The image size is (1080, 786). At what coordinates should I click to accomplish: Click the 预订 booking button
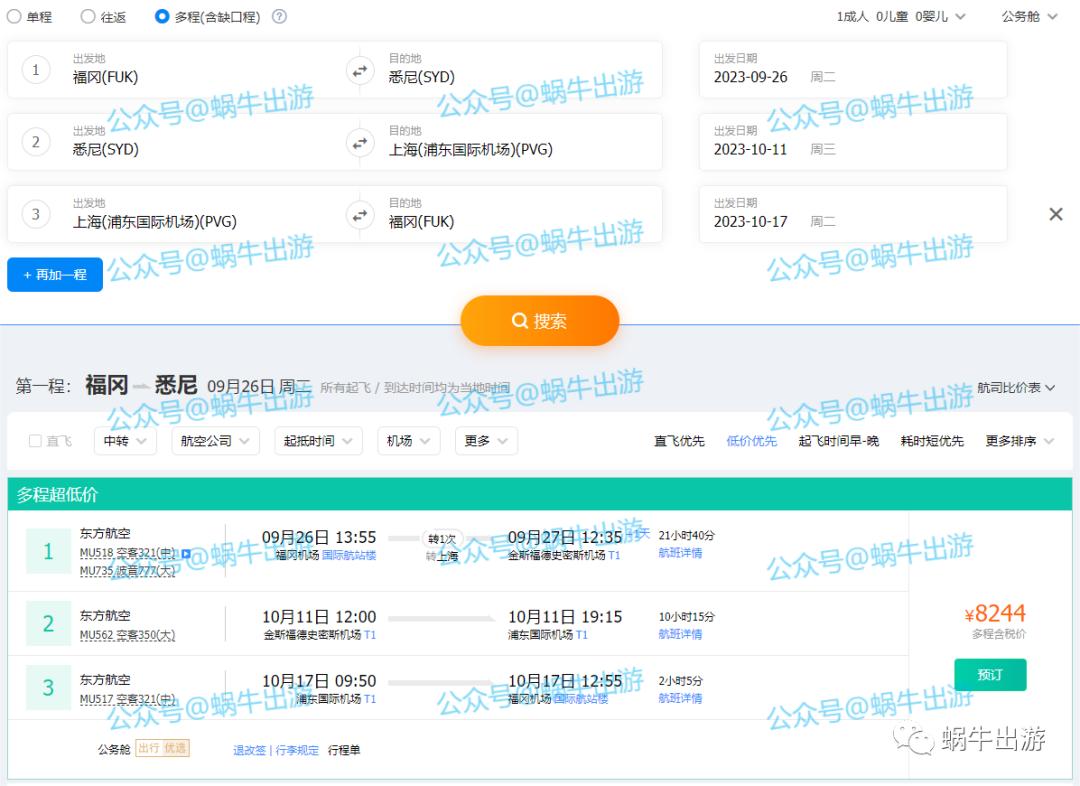990,675
